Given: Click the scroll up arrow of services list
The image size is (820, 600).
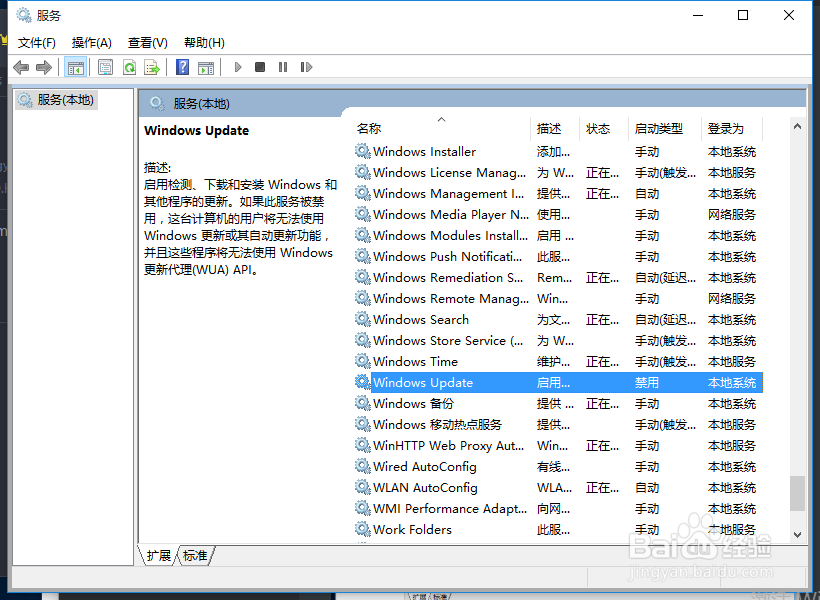Looking at the screenshot, I should tap(797, 126).
